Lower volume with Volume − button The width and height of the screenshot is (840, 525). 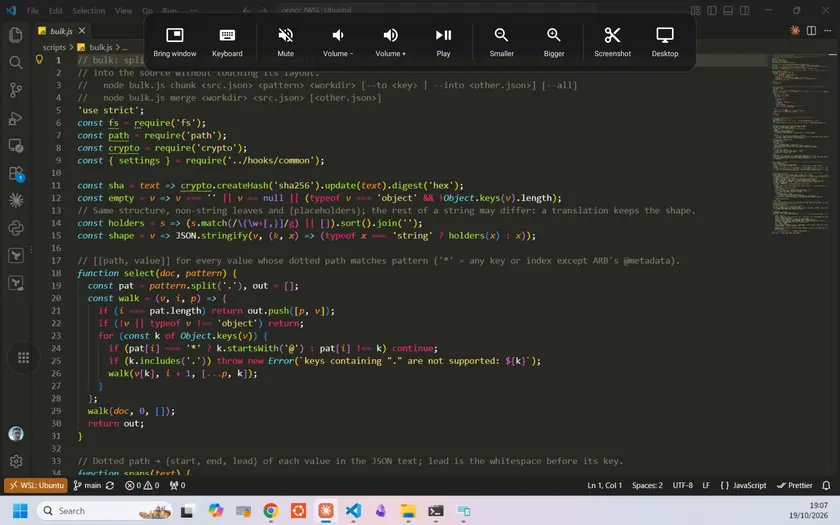pyautogui.click(x=338, y=42)
